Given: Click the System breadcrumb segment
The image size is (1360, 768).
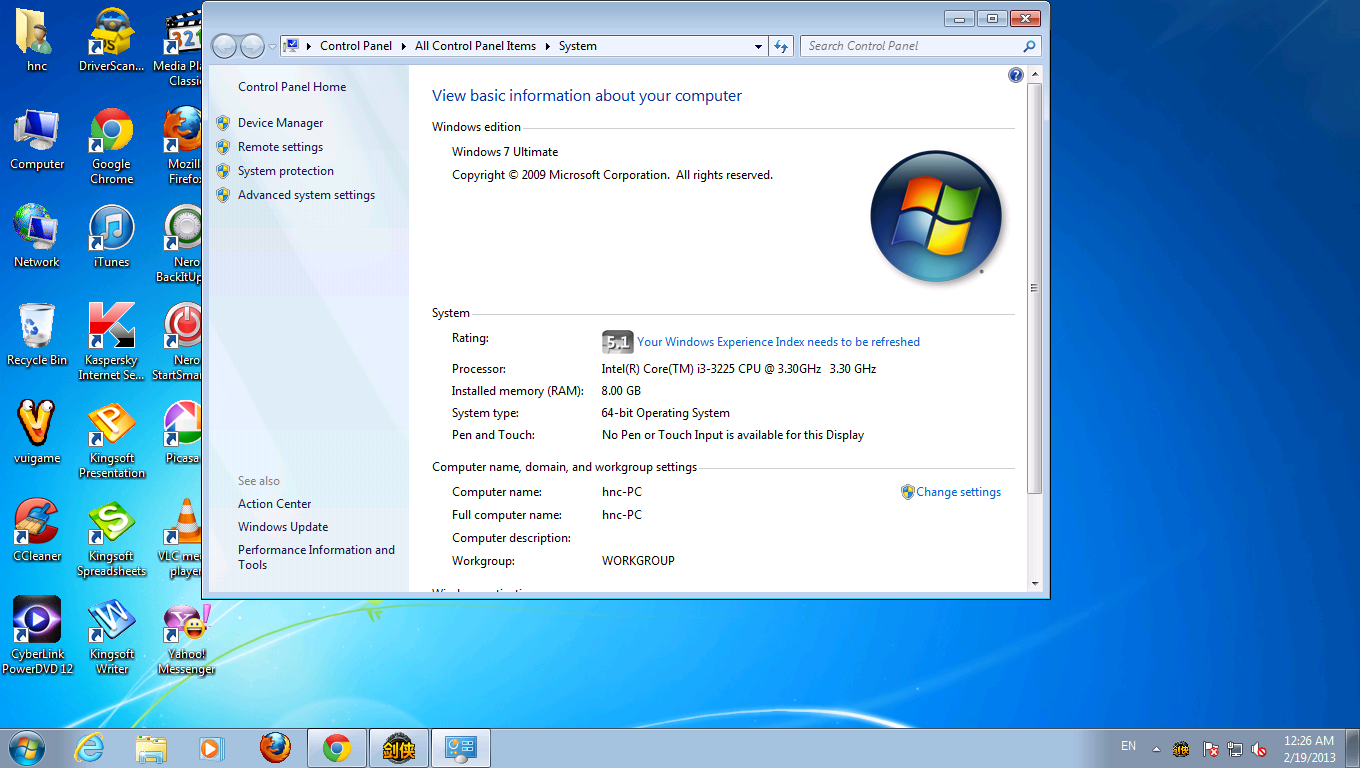Looking at the screenshot, I should click(x=578, y=46).
